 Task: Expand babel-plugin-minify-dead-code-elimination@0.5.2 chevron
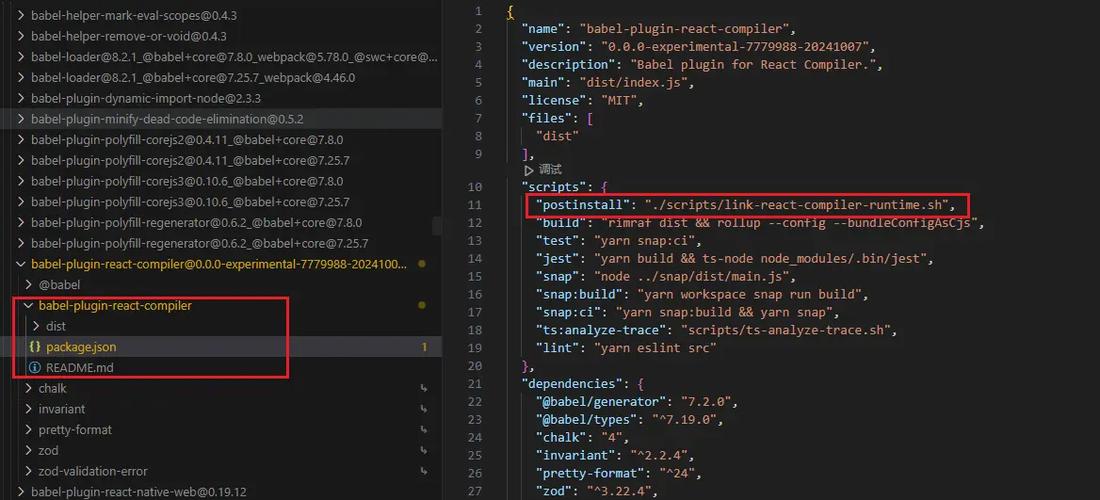(20, 119)
